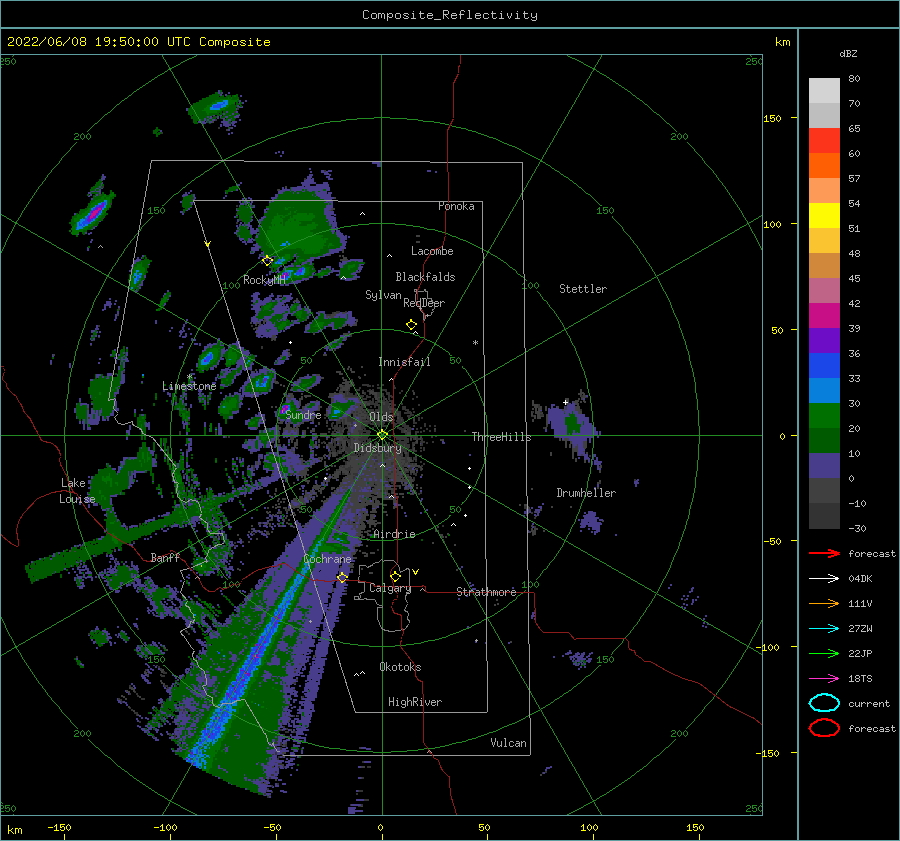Click the Stettler city label

point(583,289)
